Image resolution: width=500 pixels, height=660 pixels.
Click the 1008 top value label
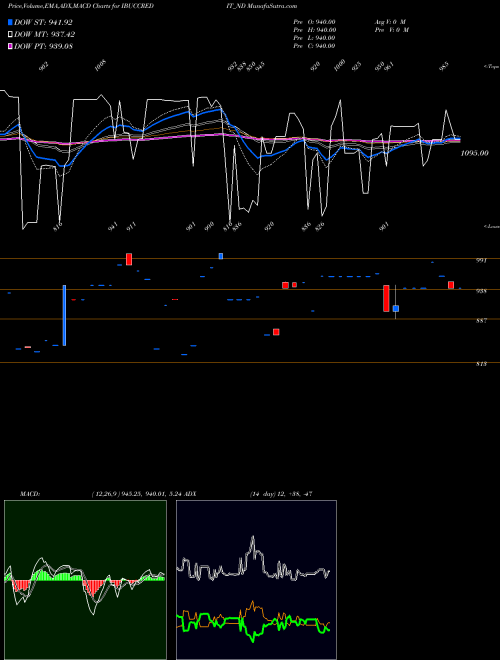coord(100,65)
